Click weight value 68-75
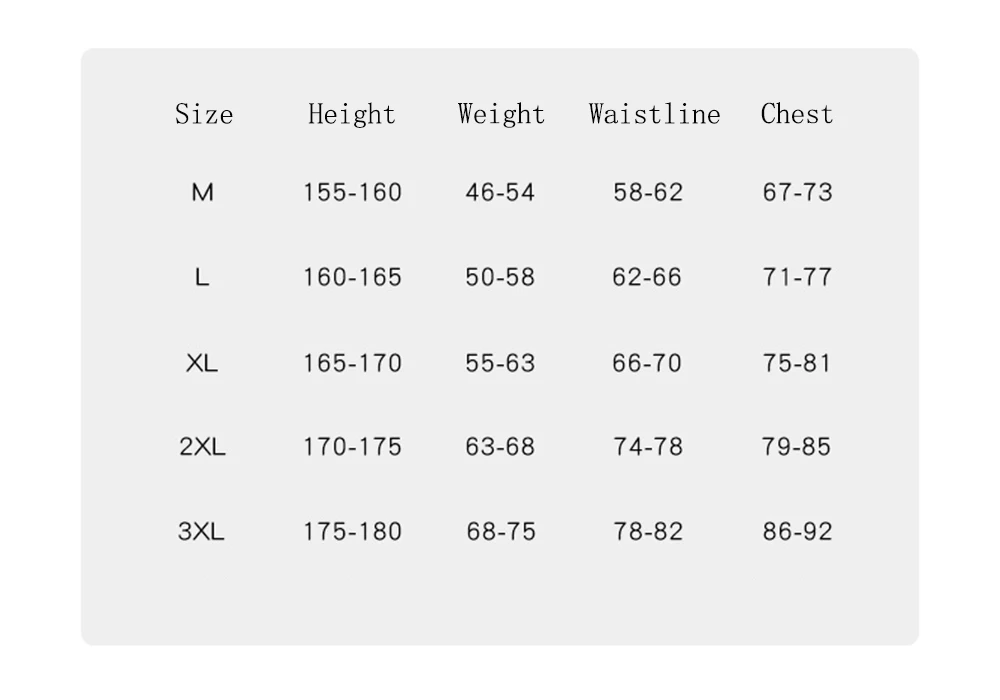 tap(501, 531)
